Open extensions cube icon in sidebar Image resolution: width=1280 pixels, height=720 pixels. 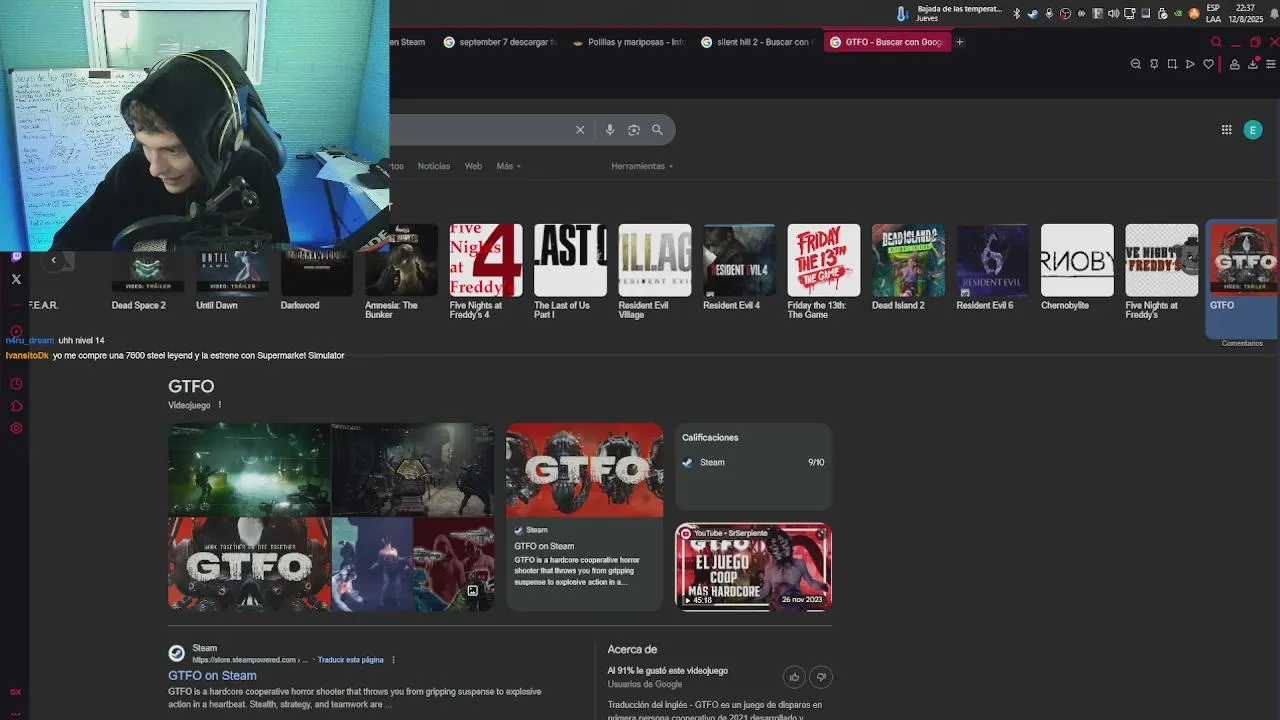pos(16,406)
